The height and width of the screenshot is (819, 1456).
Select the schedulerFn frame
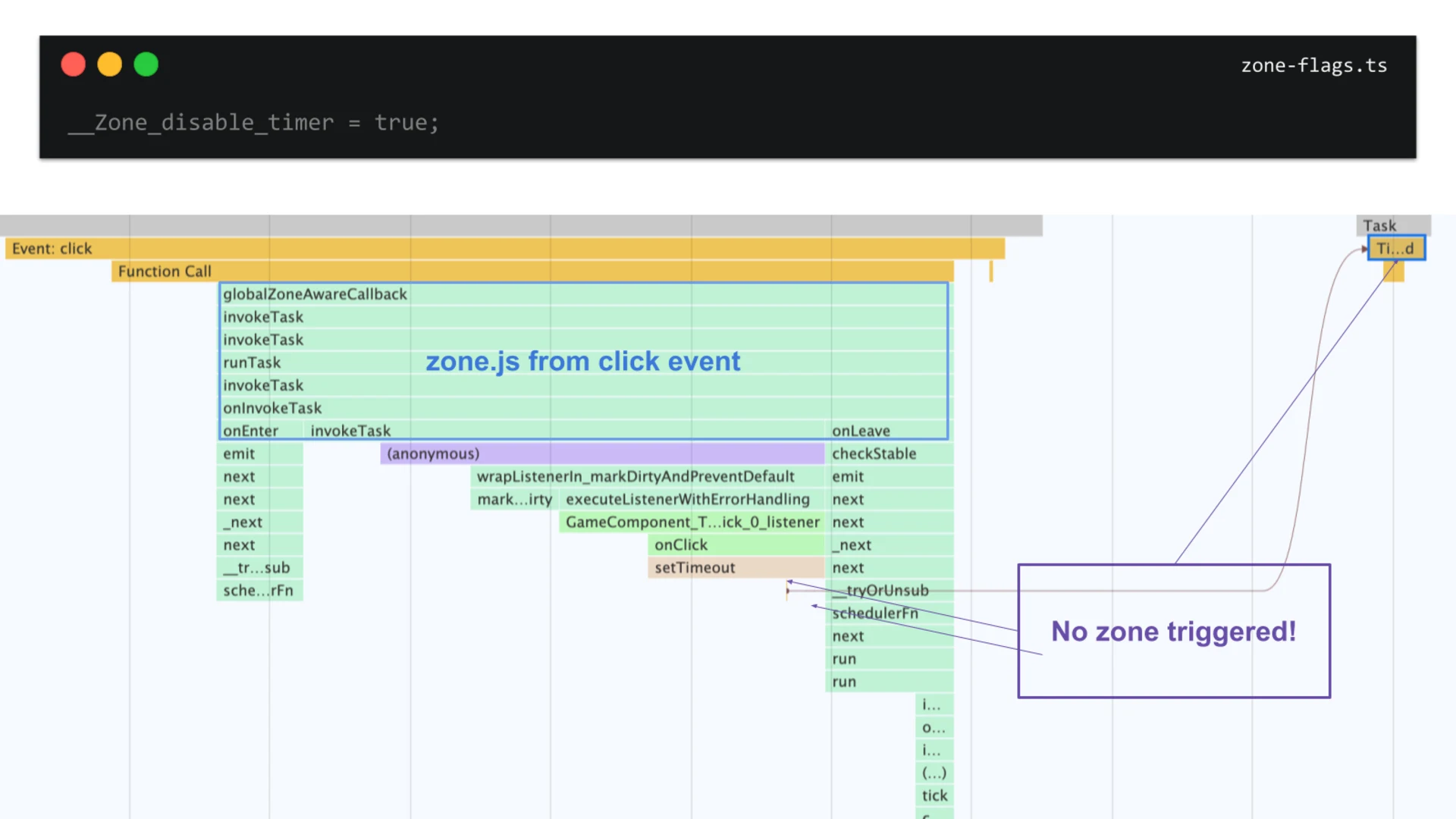coord(874,613)
